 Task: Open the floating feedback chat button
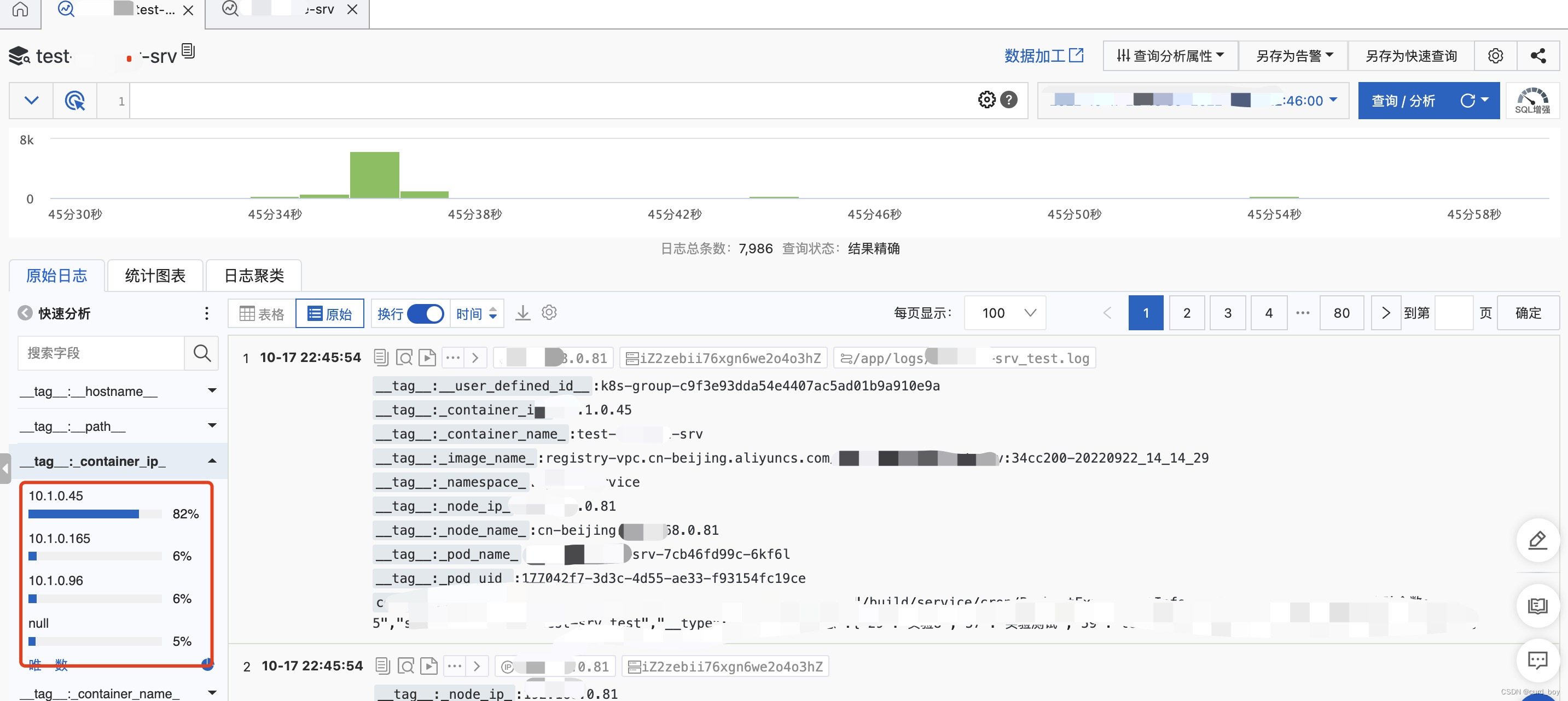click(1537, 660)
